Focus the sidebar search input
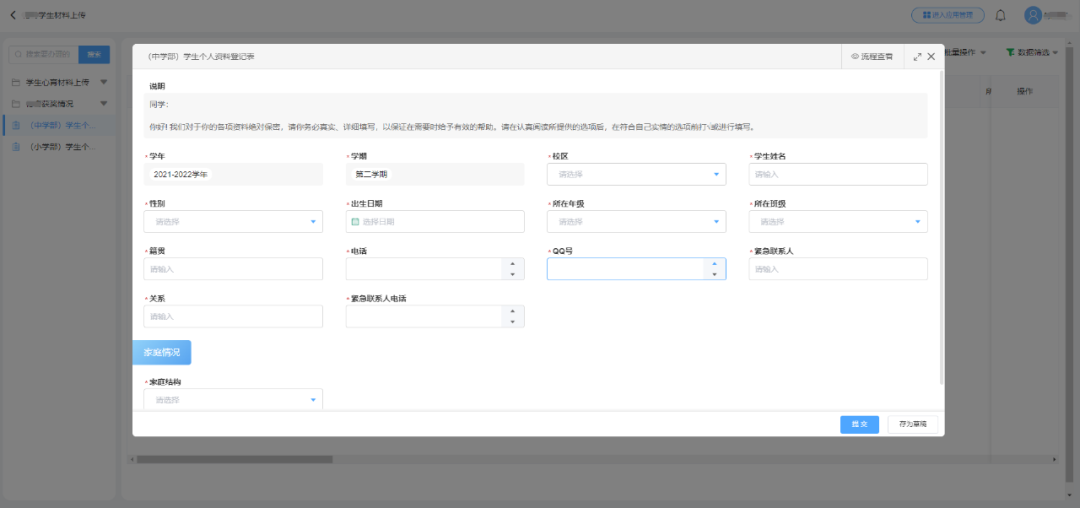The image size is (1080, 508). (x=44, y=54)
